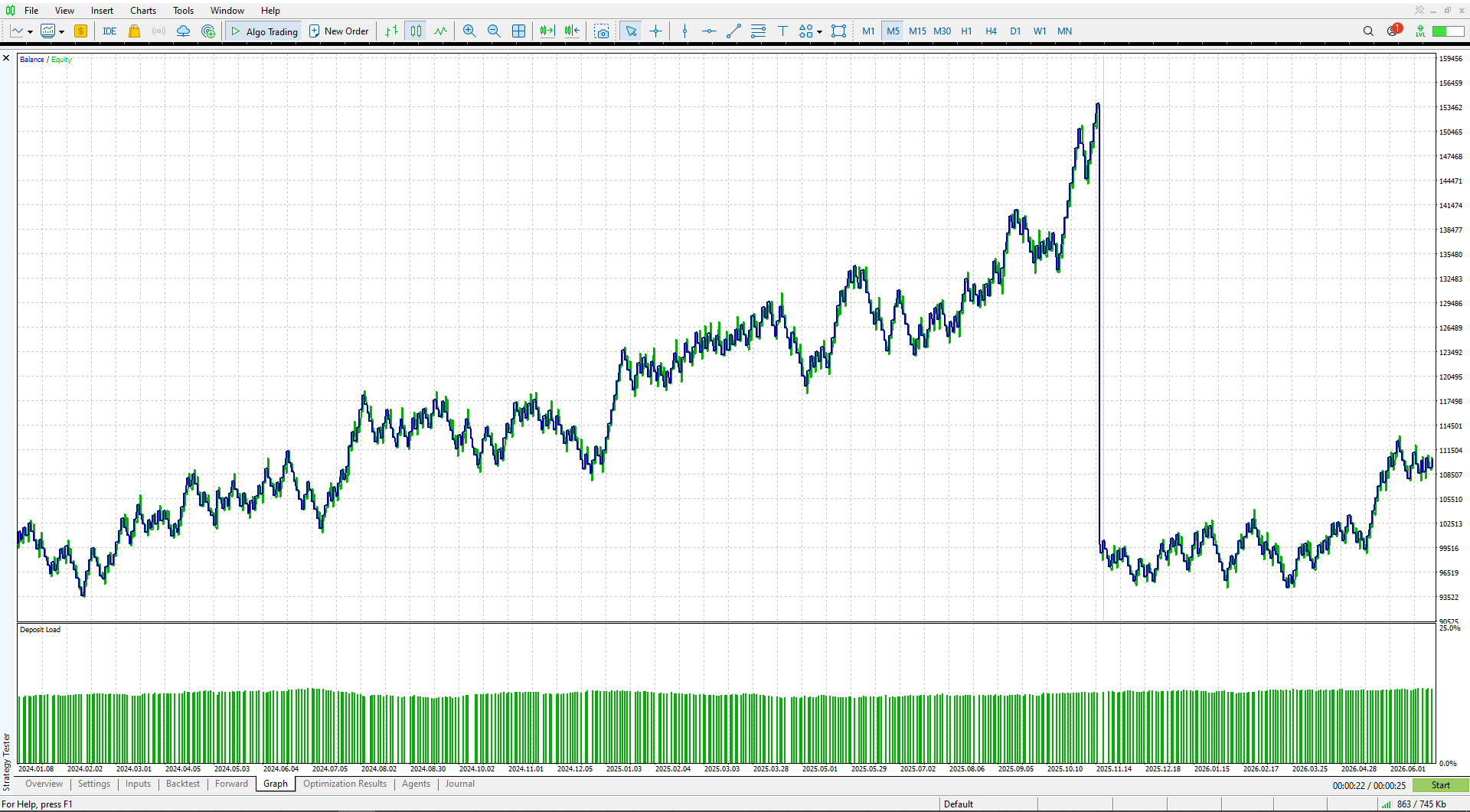Expand the shapes objects dropdown arrow
This screenshot has height=812, width=1470.
pyautogui.click(x=819, y=32)
